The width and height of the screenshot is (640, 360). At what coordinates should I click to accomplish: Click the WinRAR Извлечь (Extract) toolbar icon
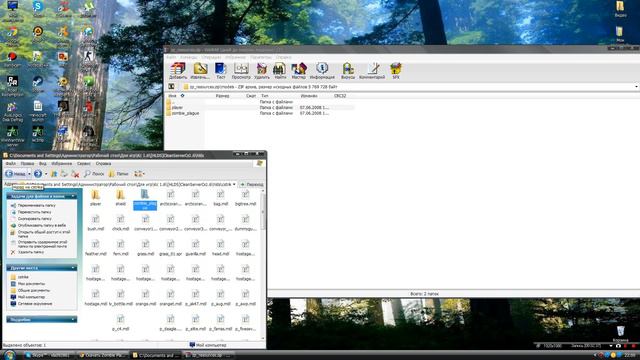click(x=200, y=71)
